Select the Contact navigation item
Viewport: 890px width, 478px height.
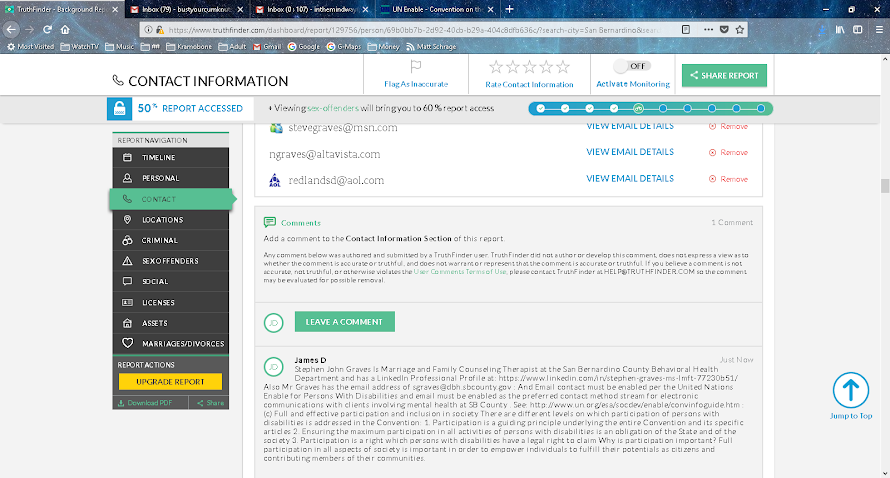pyautogui.click(x=171, y=199)
